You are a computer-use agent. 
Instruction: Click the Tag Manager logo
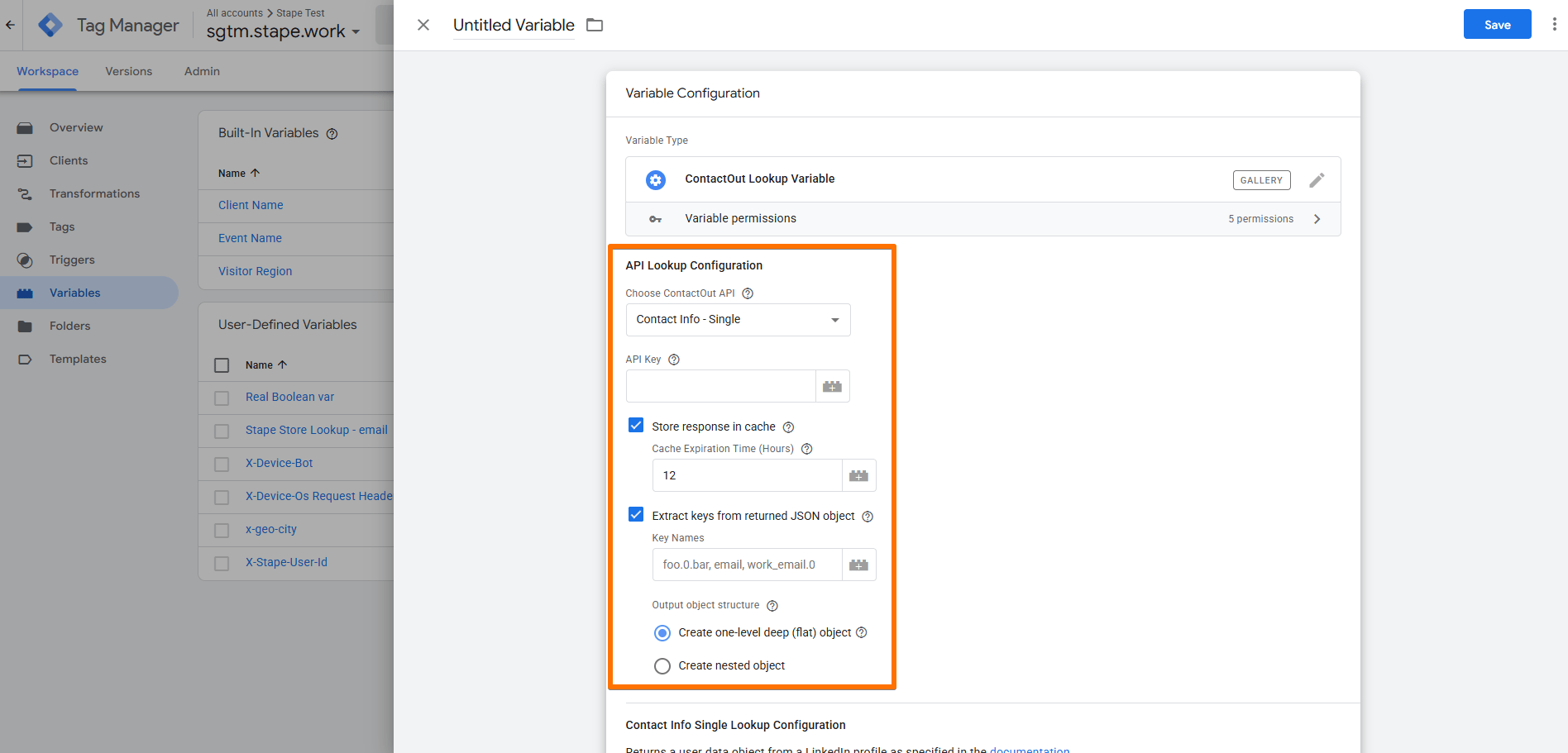(50, 25)
